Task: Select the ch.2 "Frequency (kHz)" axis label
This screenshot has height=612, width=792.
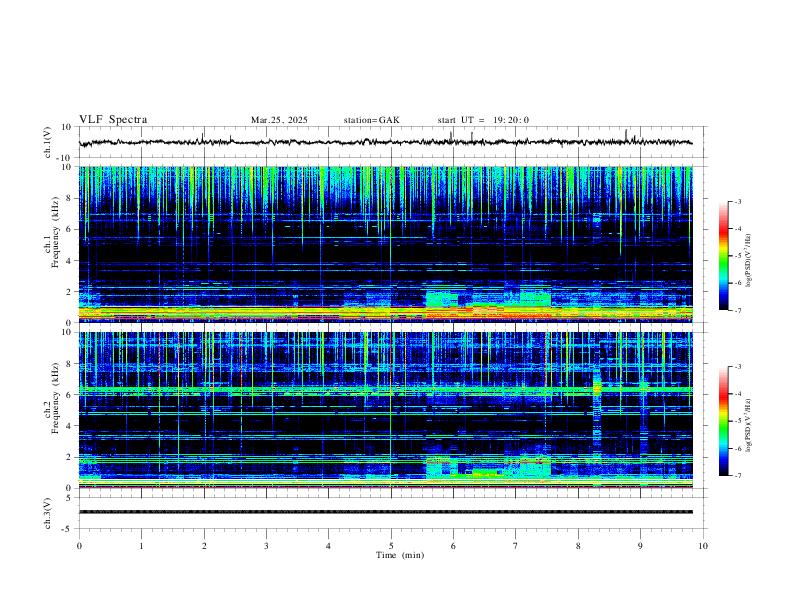Action: coord(56,398)
